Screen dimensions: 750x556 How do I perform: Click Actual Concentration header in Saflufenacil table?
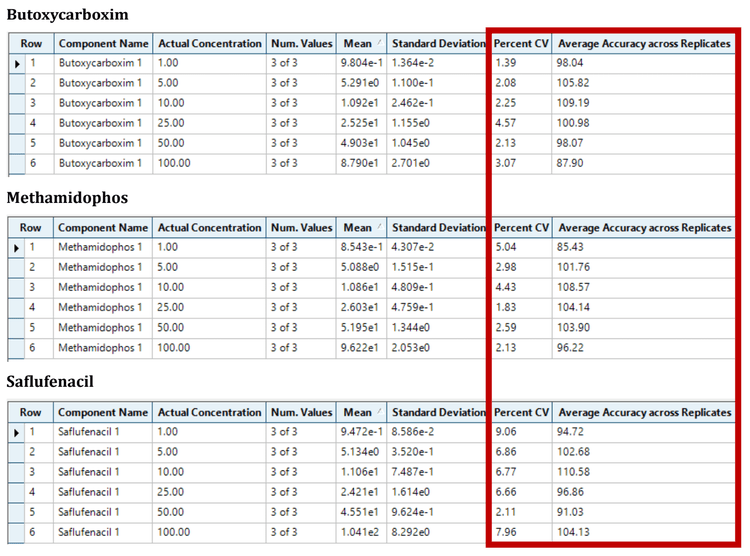coord(209,412)
